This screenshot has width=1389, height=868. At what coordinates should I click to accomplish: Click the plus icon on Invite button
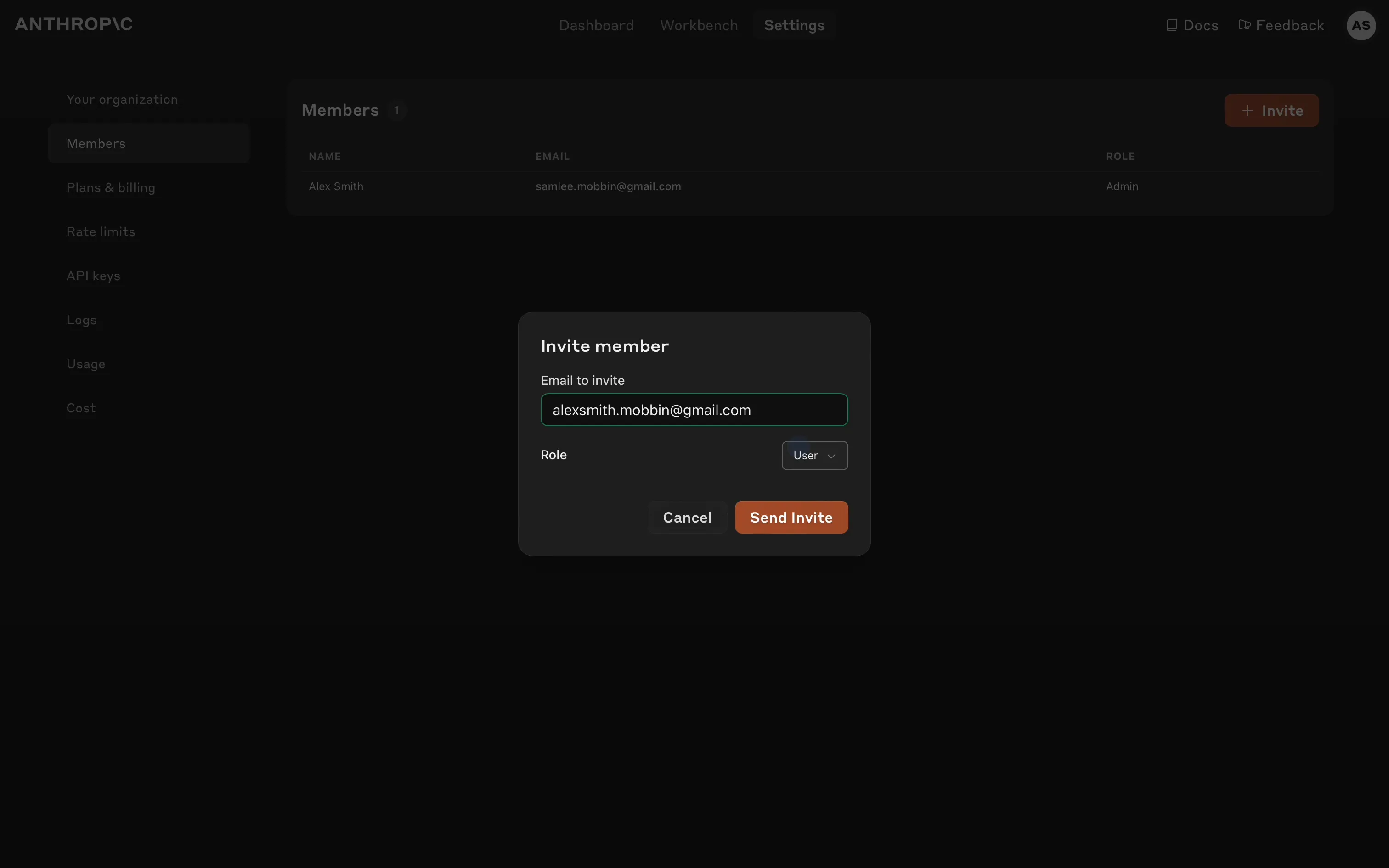pyautogui.click(x=1247, y=110)
